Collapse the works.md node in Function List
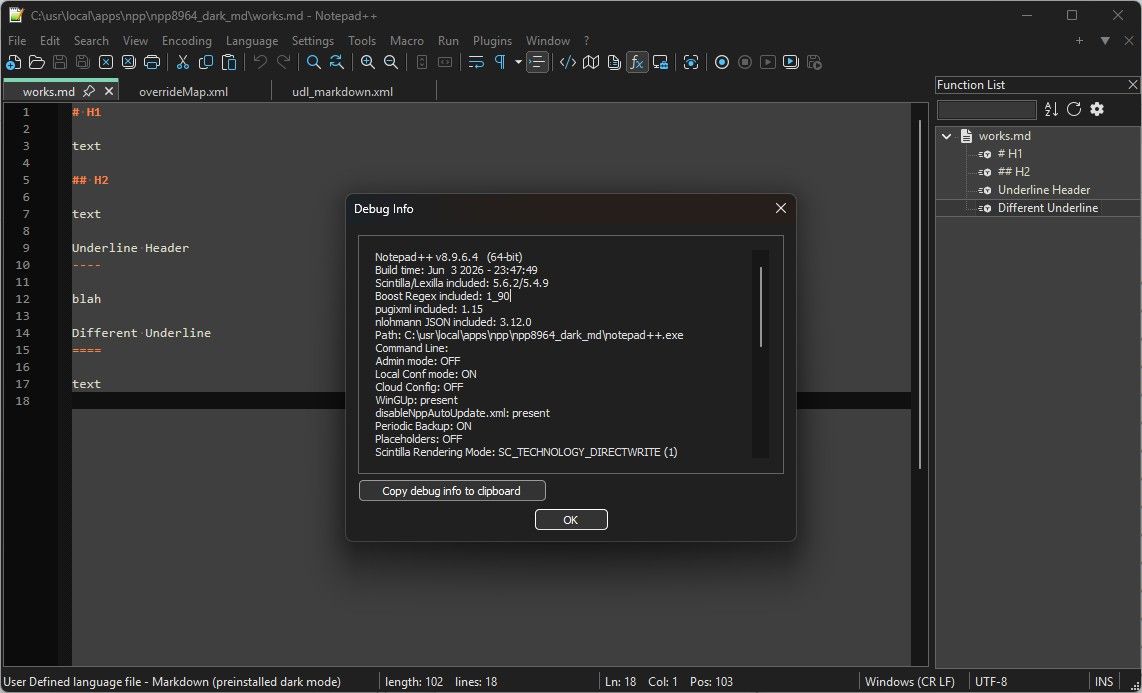Viewport: 1142px width, 693px height. [x=947, y=136]
